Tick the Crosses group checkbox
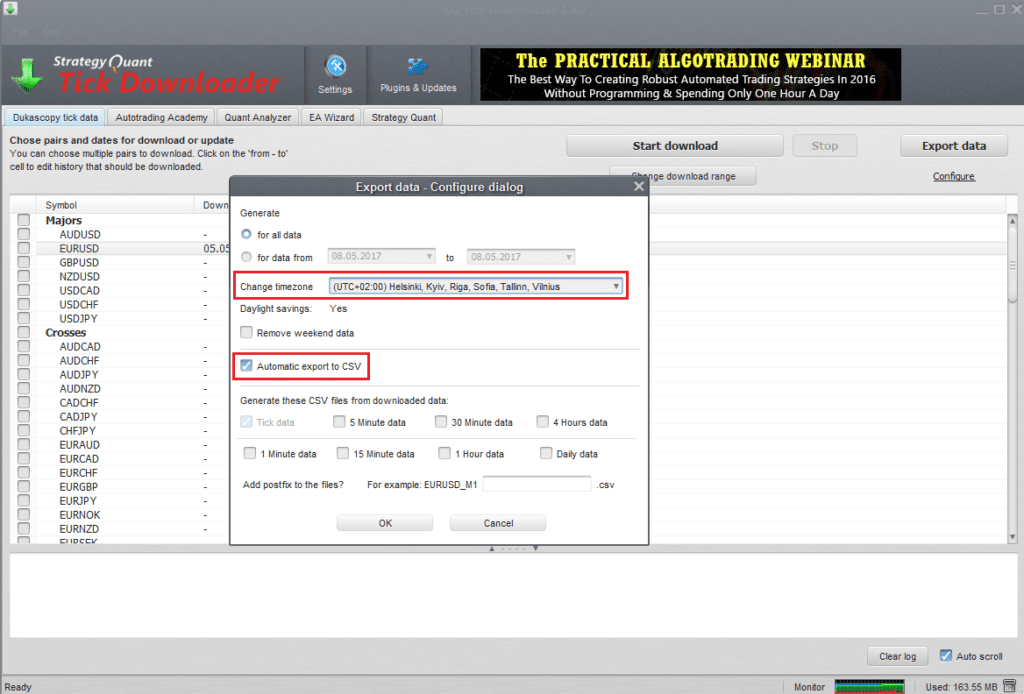 coord(24,332)
